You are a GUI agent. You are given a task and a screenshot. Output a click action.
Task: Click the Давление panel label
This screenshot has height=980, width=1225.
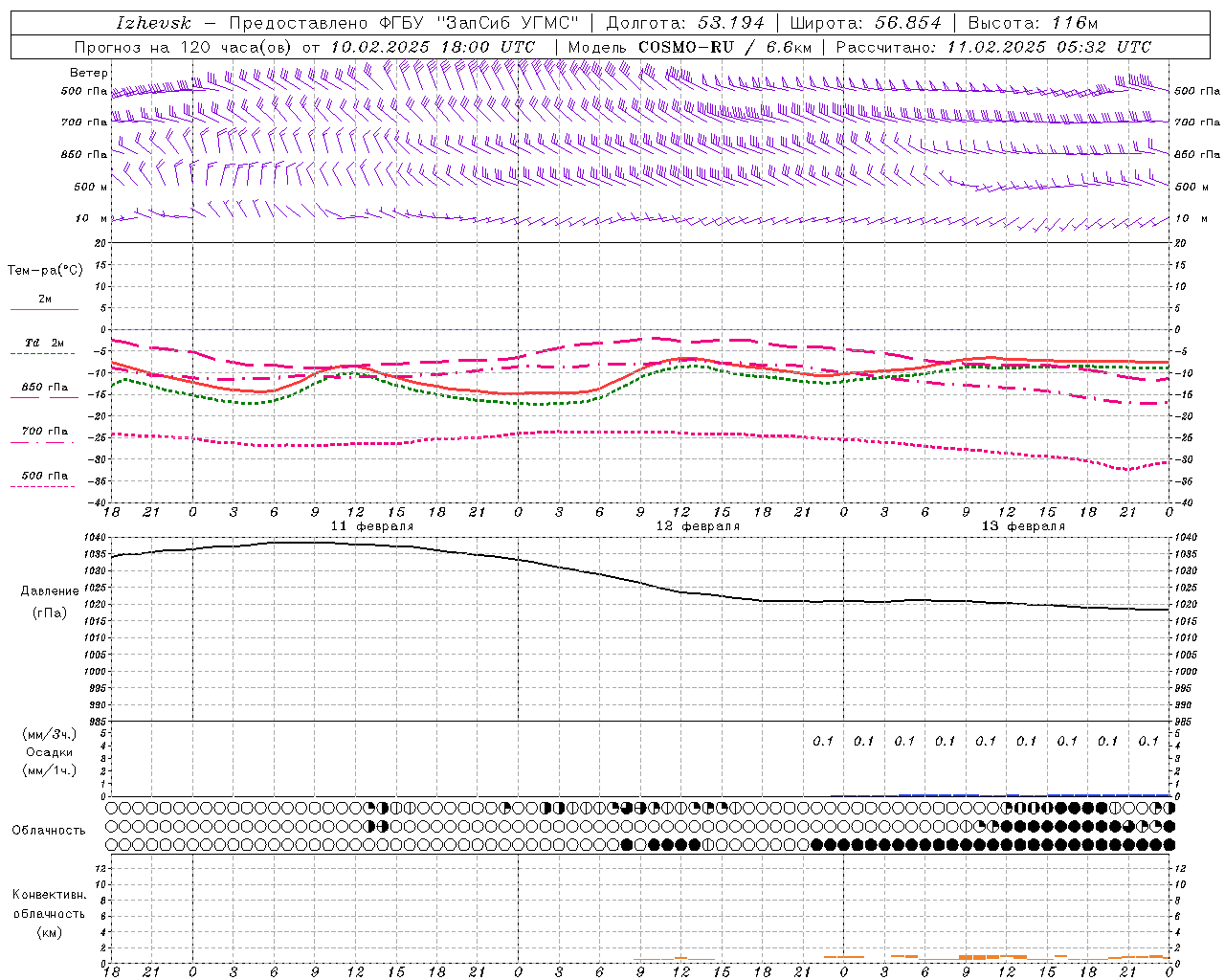[x=50, y=591]
